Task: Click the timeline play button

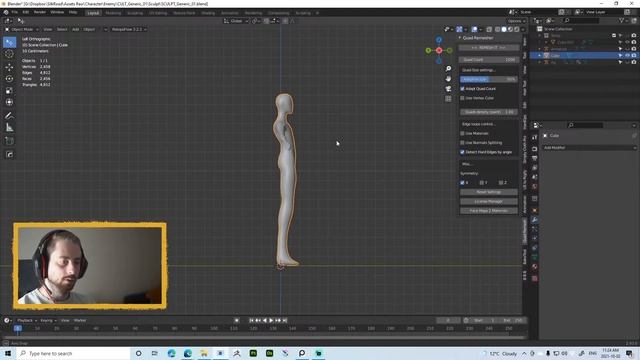Action: (x=271, y=320)
